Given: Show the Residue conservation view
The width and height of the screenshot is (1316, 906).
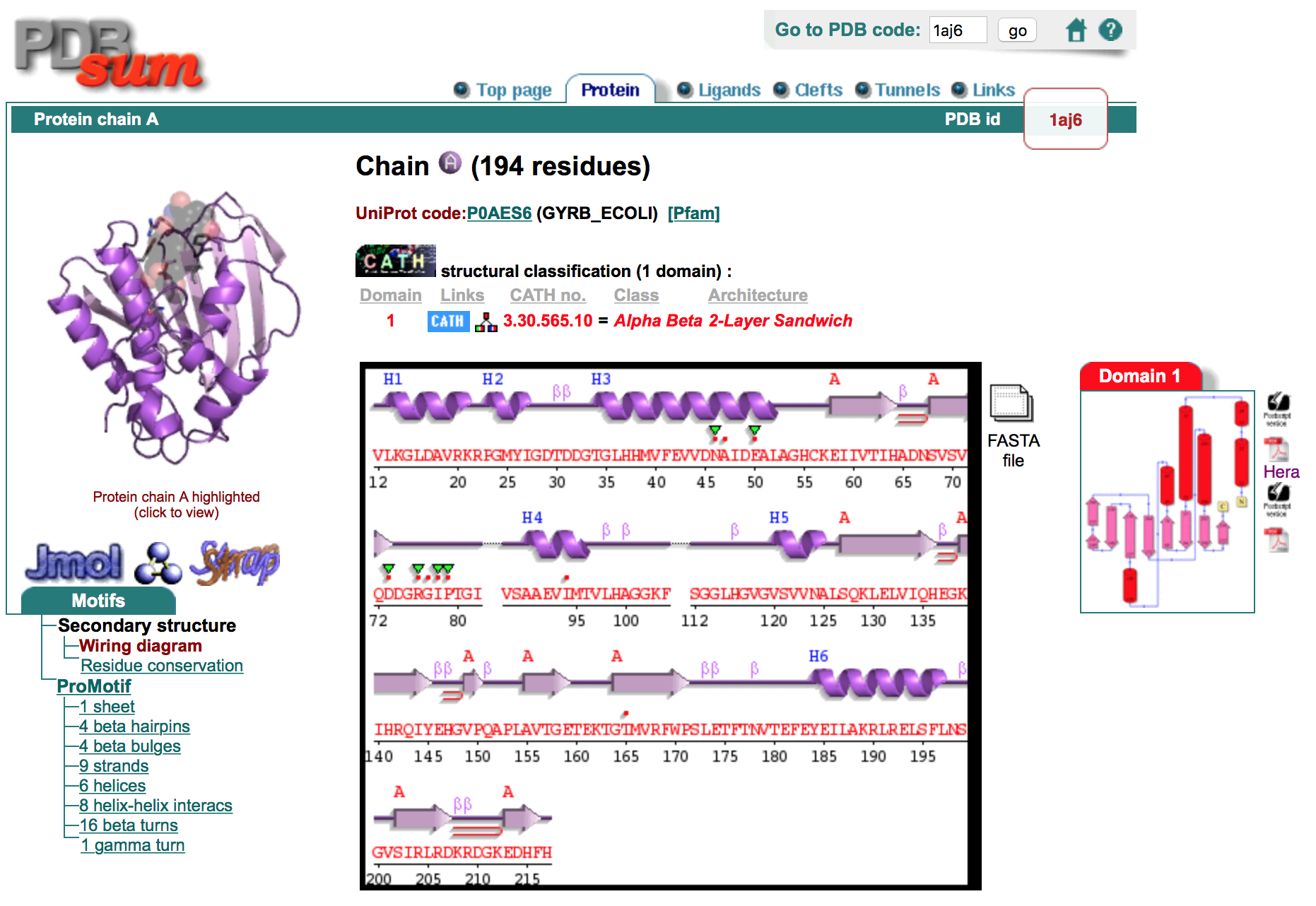Looking at the screenshot, I should point(161,665).
